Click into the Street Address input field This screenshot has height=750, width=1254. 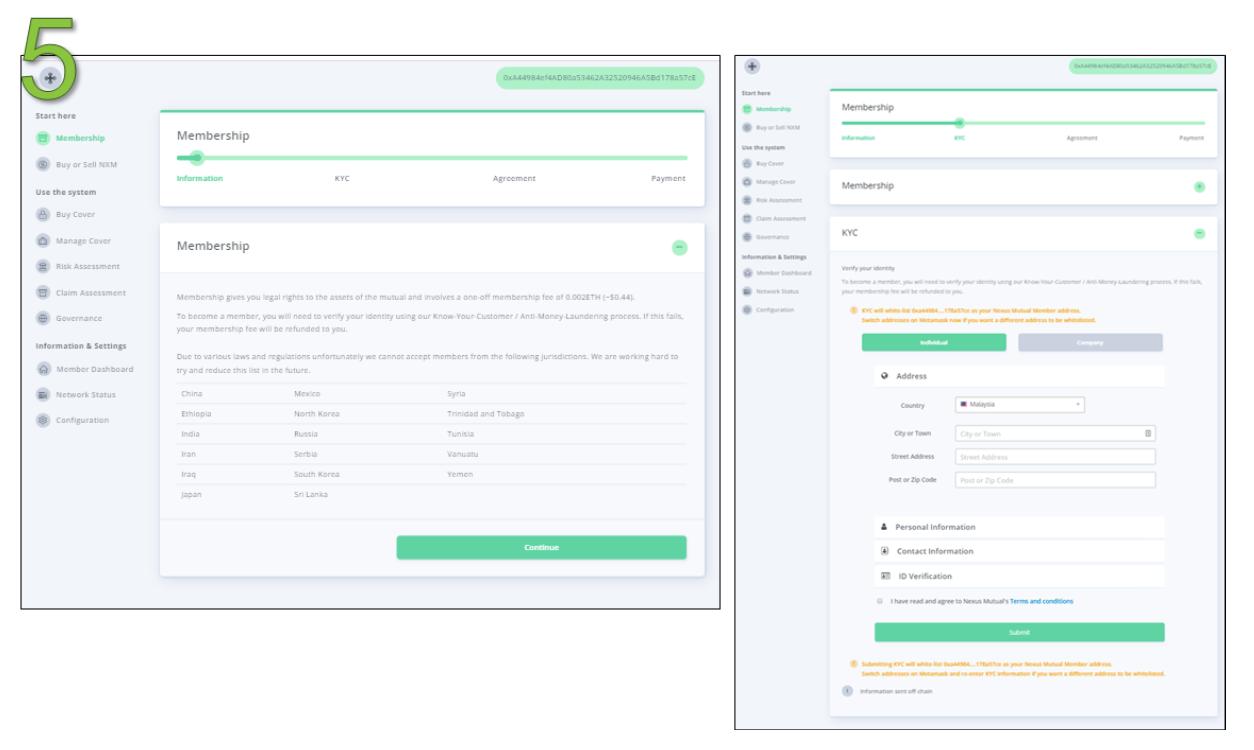(x=1054, y=457)
